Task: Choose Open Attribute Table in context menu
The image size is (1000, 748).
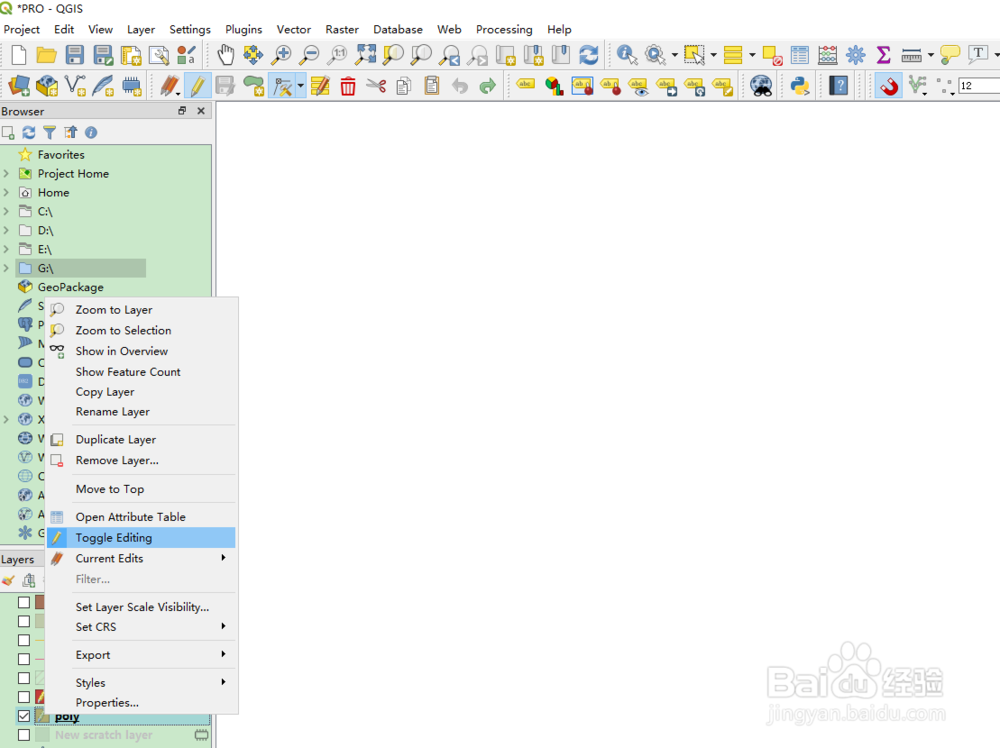Action: click(x=141, y=517)
